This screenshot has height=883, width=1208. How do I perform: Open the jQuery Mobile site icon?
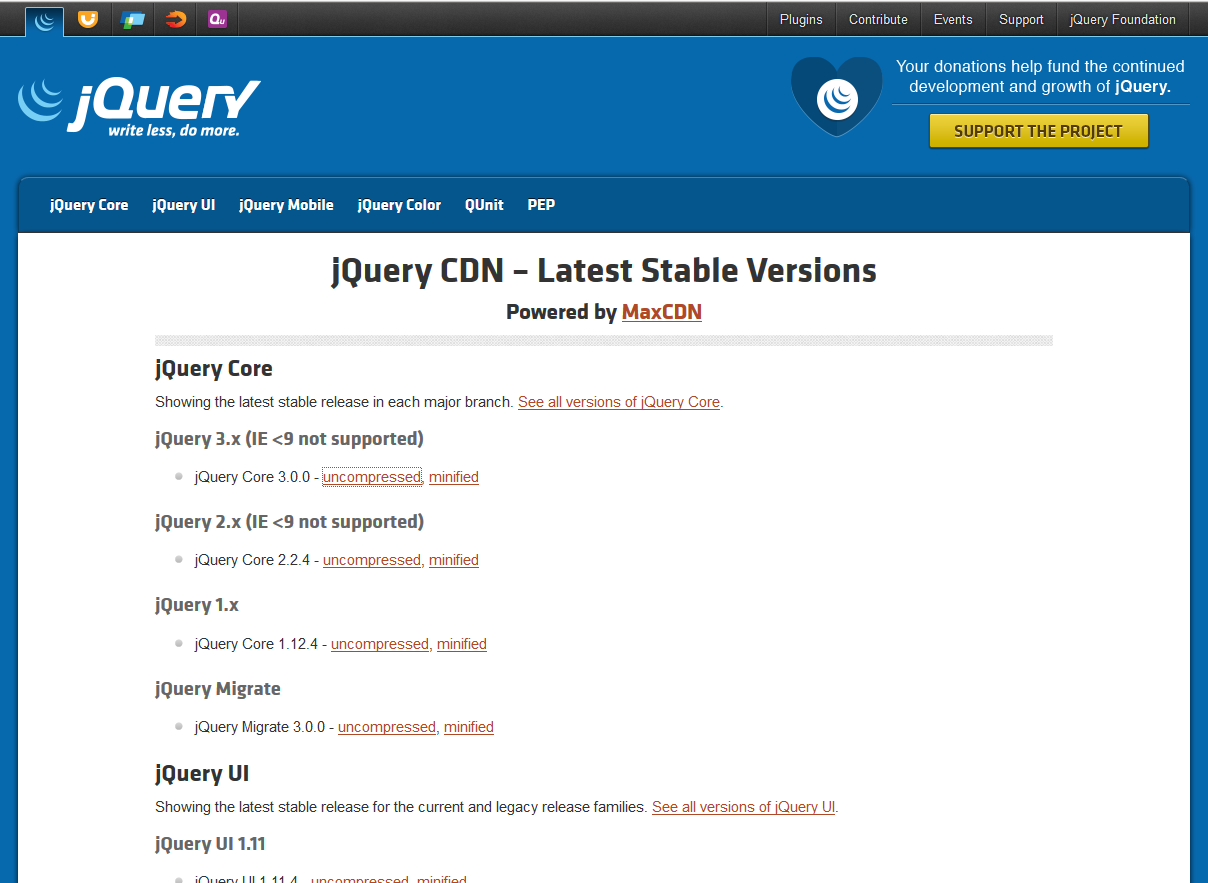133,19
